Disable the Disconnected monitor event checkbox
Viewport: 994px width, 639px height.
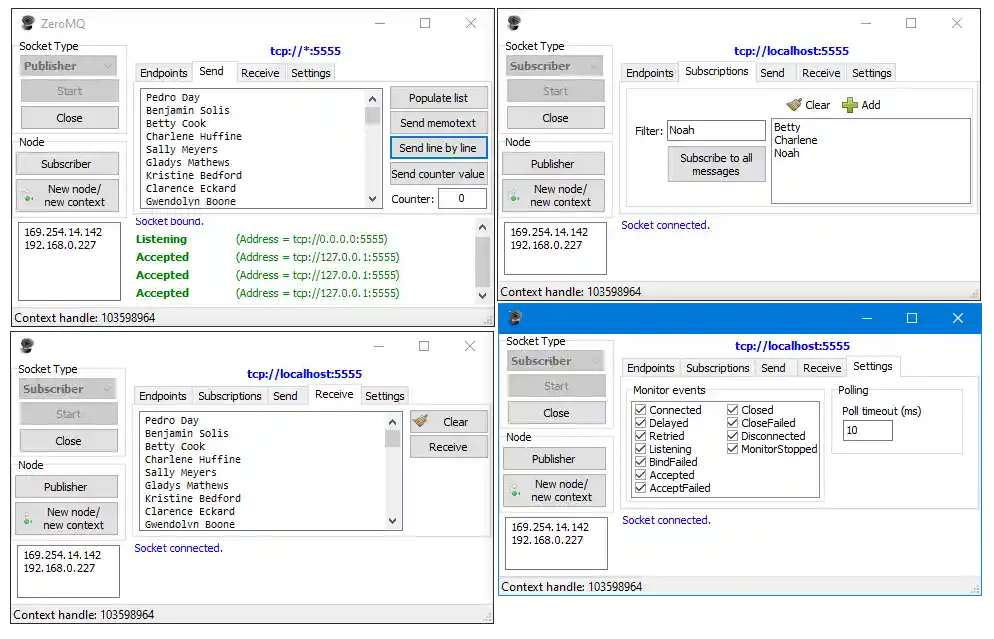point(733,436)
